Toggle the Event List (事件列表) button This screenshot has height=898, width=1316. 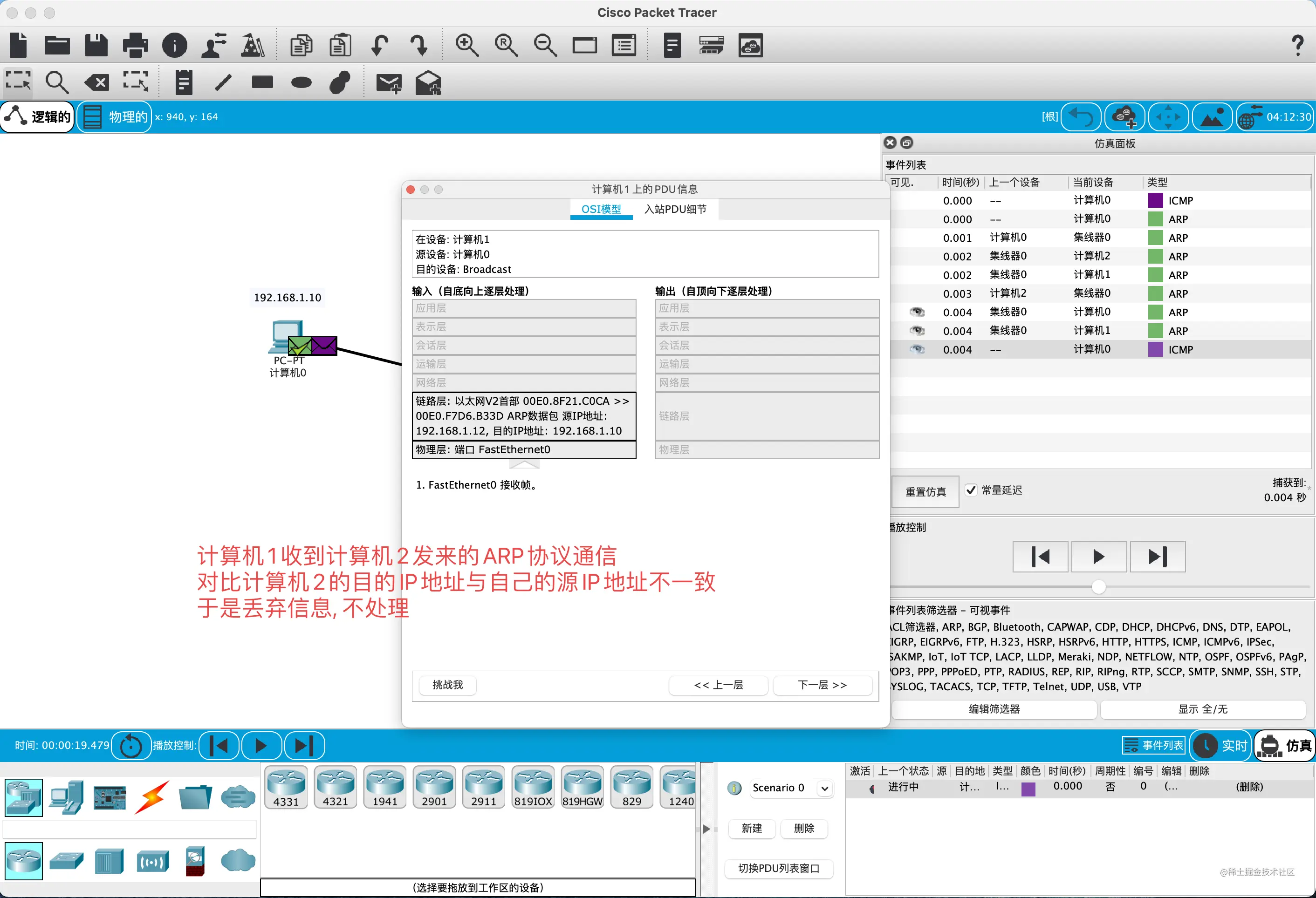point(1153,746)
